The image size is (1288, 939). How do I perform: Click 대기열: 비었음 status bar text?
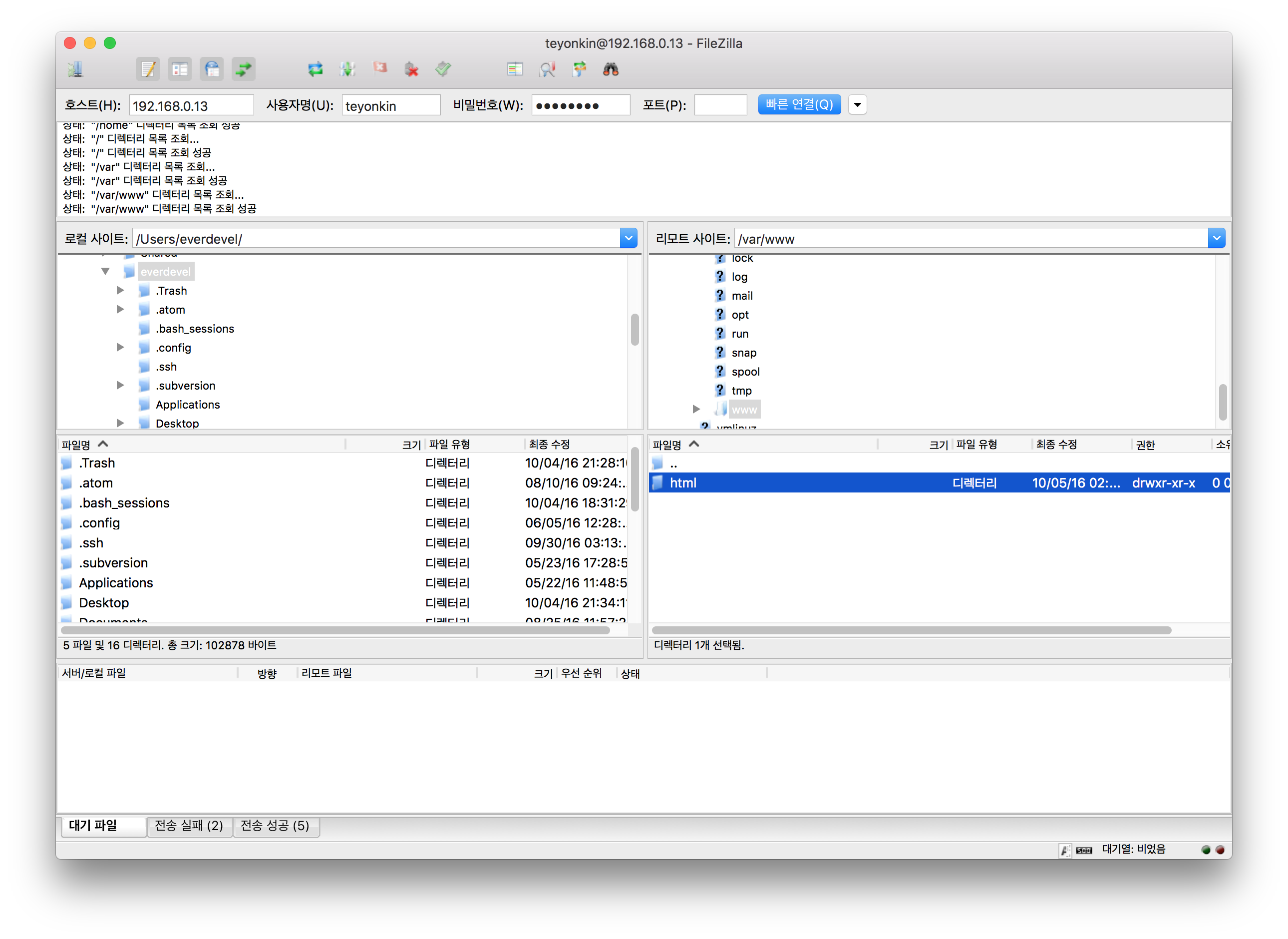1134,849
